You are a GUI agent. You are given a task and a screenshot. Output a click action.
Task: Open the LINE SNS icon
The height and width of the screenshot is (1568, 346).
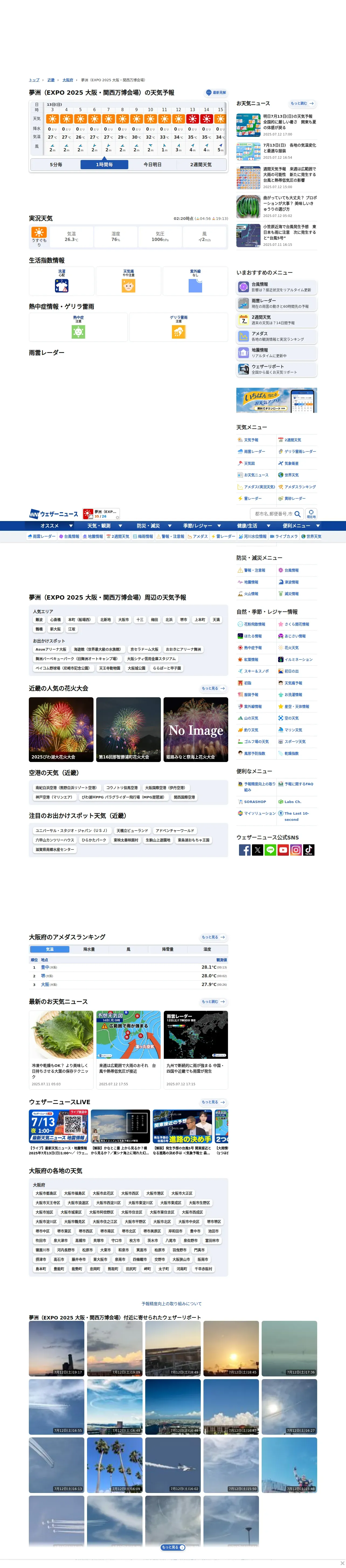[x=270, y=850]
